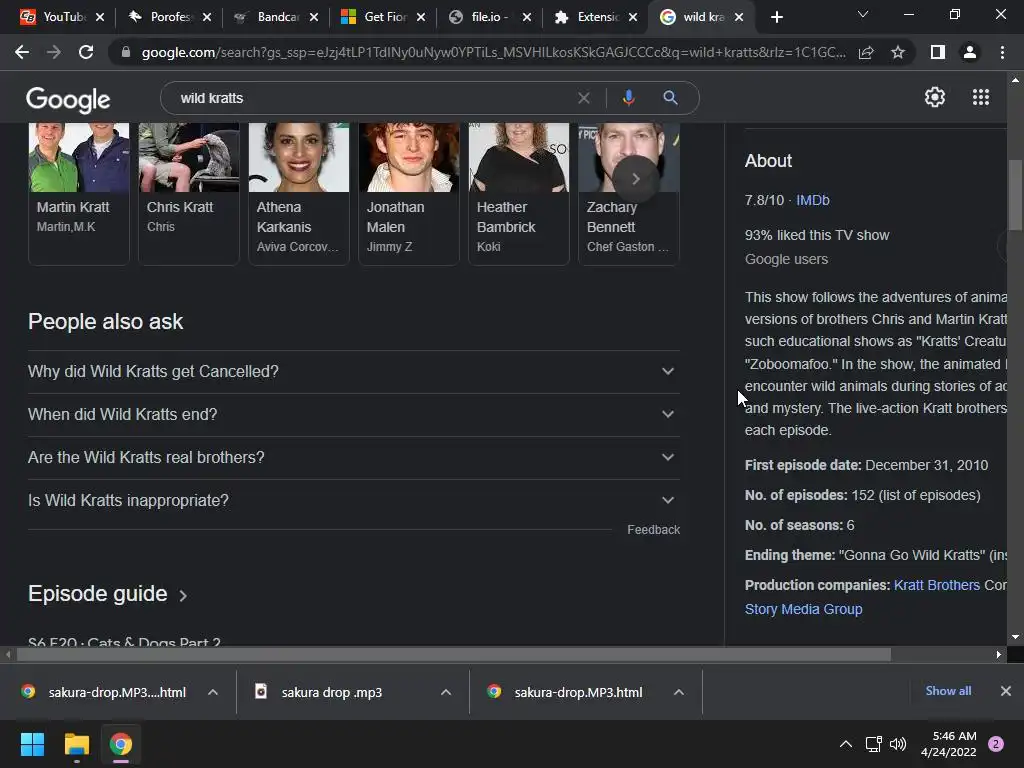Viewport: 1024px width, 768px height.
Task: Open the Windows Start menu
Action: pyautogui.click(x=32, y=744)
